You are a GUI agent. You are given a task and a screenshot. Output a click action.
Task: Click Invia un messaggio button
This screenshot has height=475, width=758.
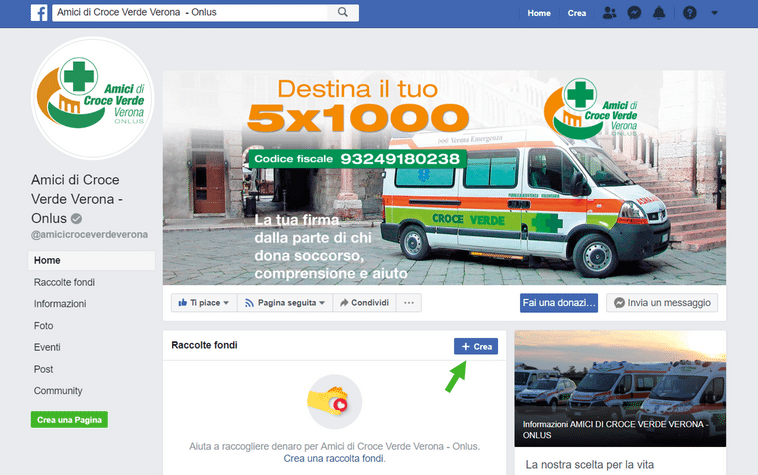pos(662,303)
